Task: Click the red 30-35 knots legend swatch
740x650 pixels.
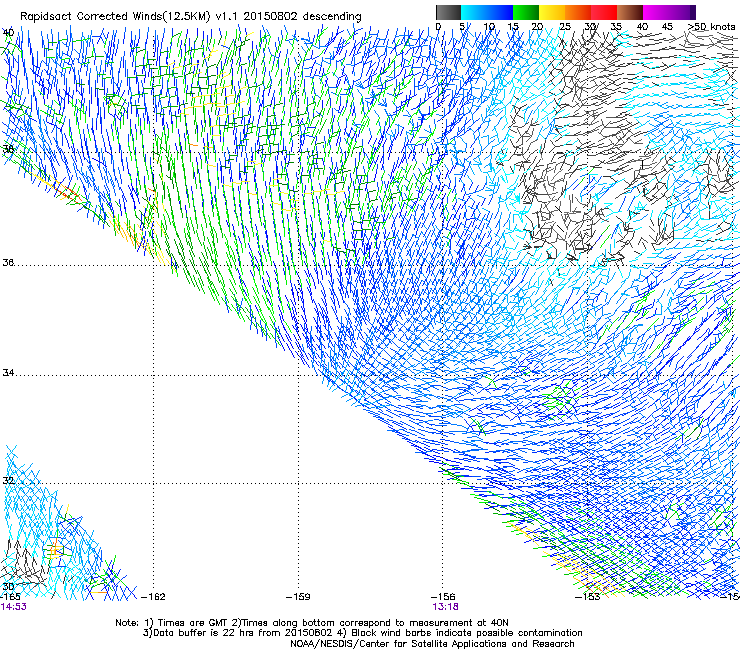Action: (604, 12)
